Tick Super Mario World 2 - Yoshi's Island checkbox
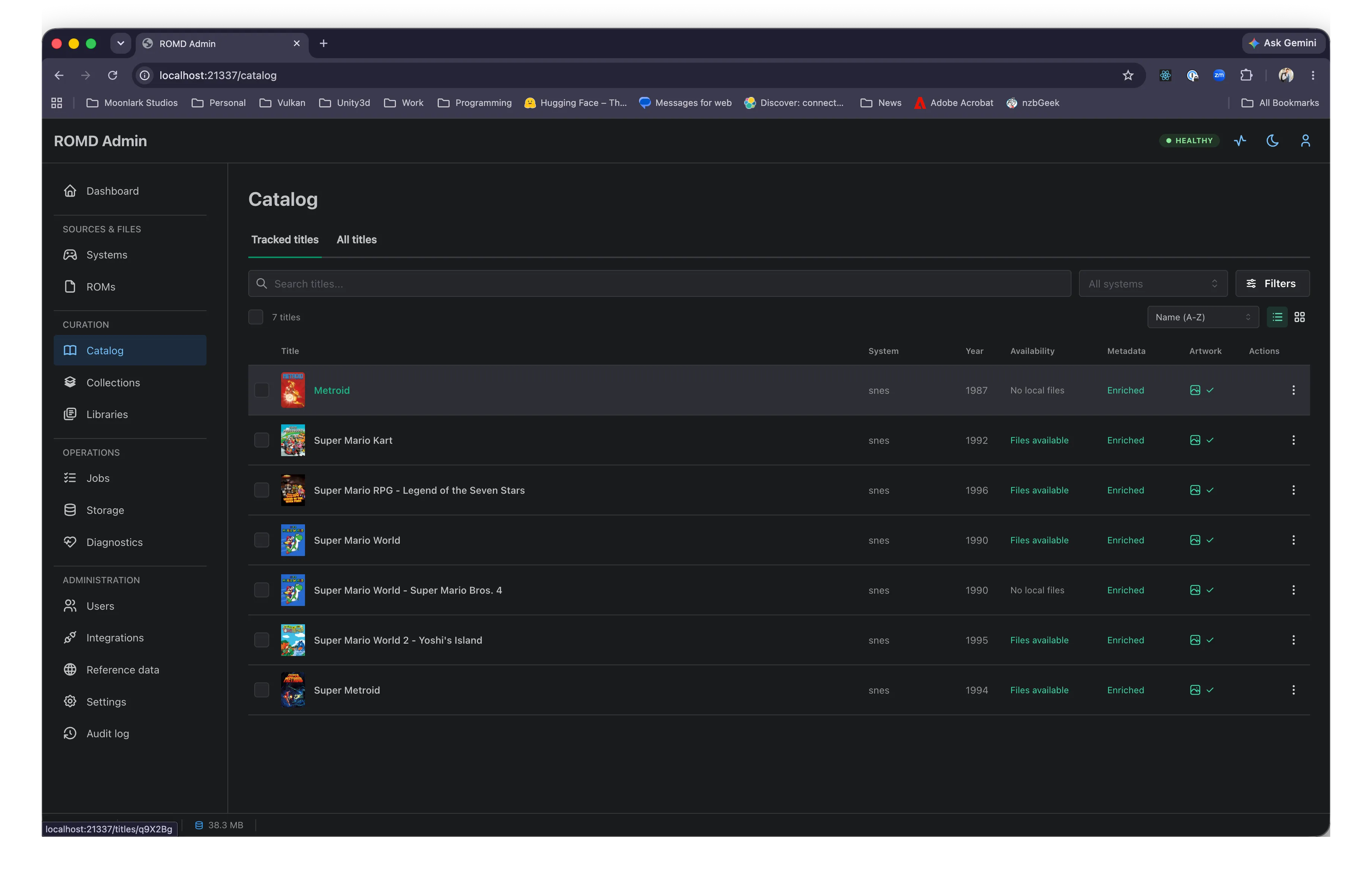Viewport: 1372px width, 892px height. pyautogui.click(x=262, y=640)
